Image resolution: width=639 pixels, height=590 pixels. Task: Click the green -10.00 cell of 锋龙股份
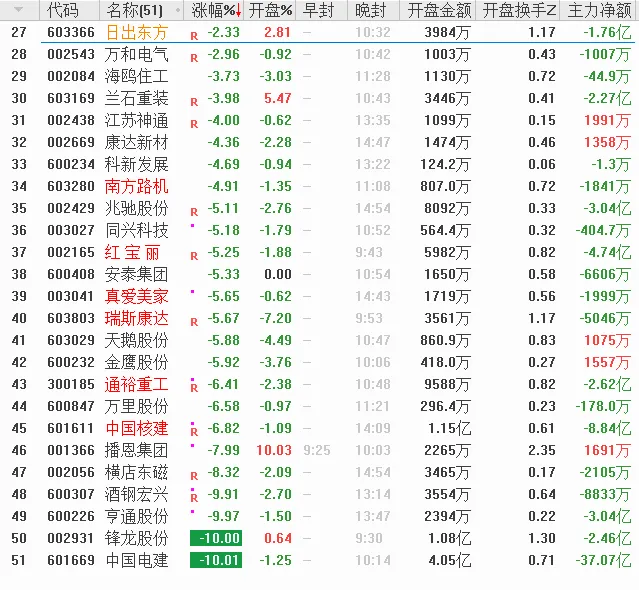(x=216, y=538)
